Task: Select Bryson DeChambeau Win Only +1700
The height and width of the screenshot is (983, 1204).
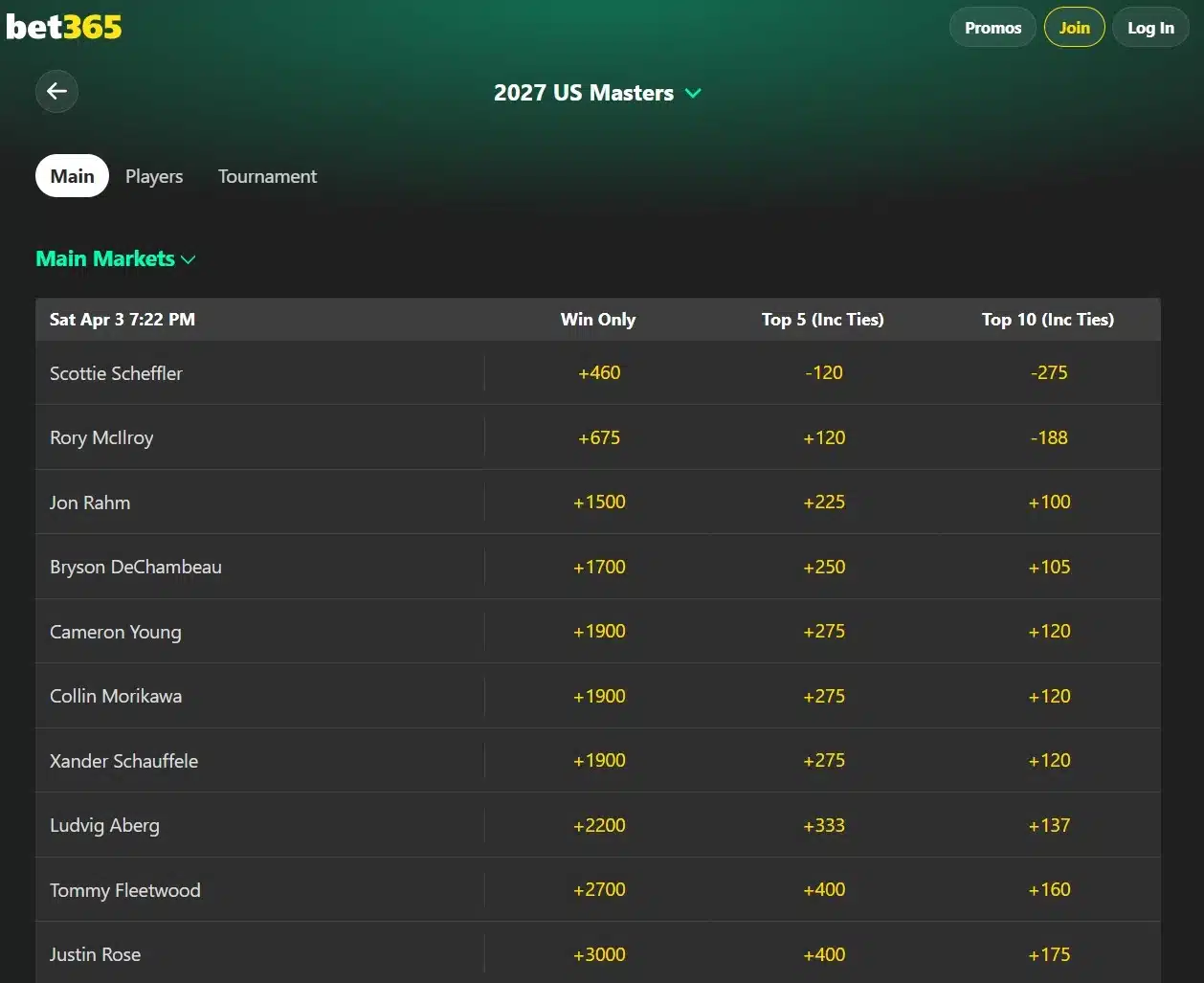Action: 599,567
